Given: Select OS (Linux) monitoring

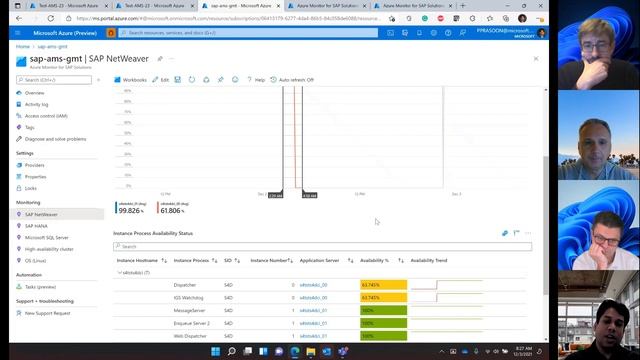Looking at the screenshot, I should pyautogui.click(x=35, y=260).
